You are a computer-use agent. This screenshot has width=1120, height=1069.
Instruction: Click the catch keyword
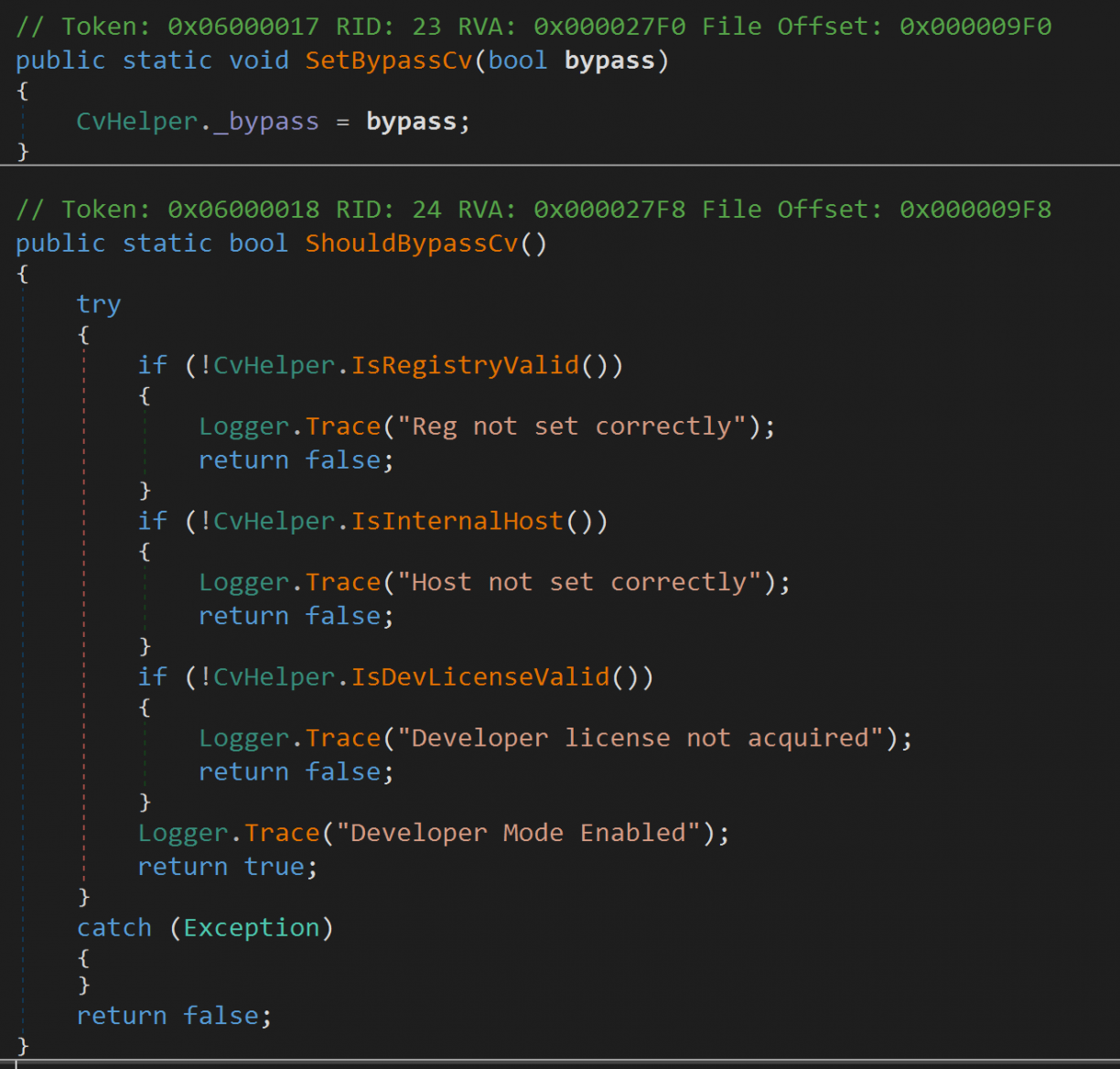point(114,927)
